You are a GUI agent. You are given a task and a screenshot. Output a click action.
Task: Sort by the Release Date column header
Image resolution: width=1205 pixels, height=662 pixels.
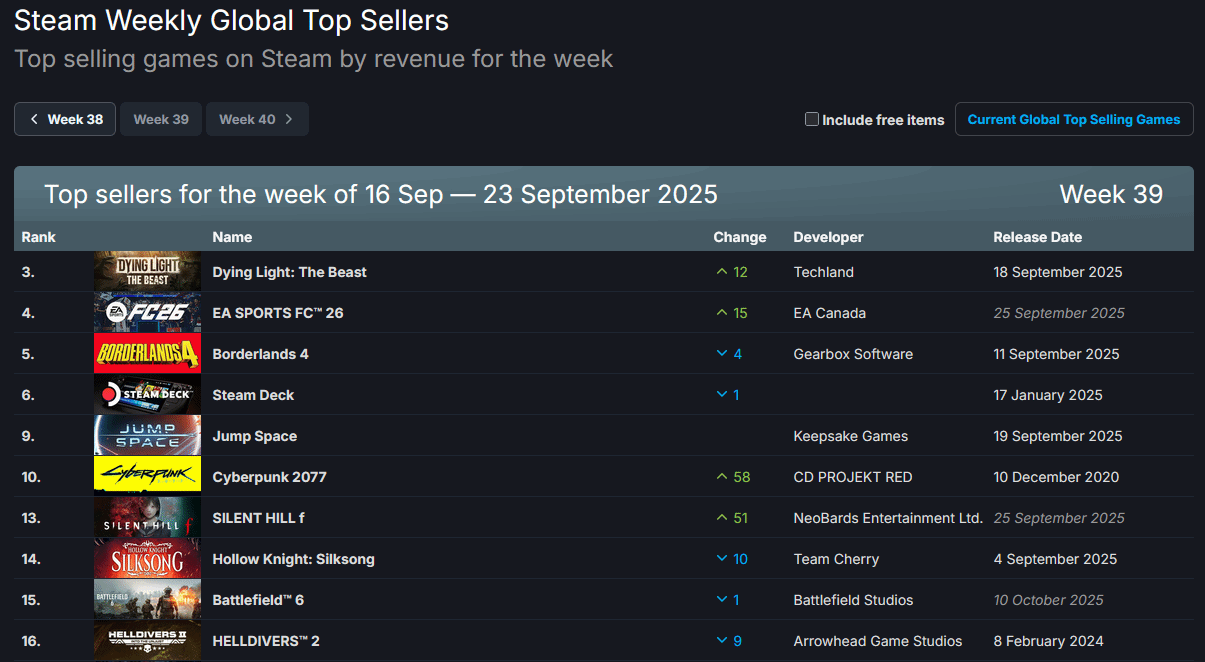click(1037, 237)
